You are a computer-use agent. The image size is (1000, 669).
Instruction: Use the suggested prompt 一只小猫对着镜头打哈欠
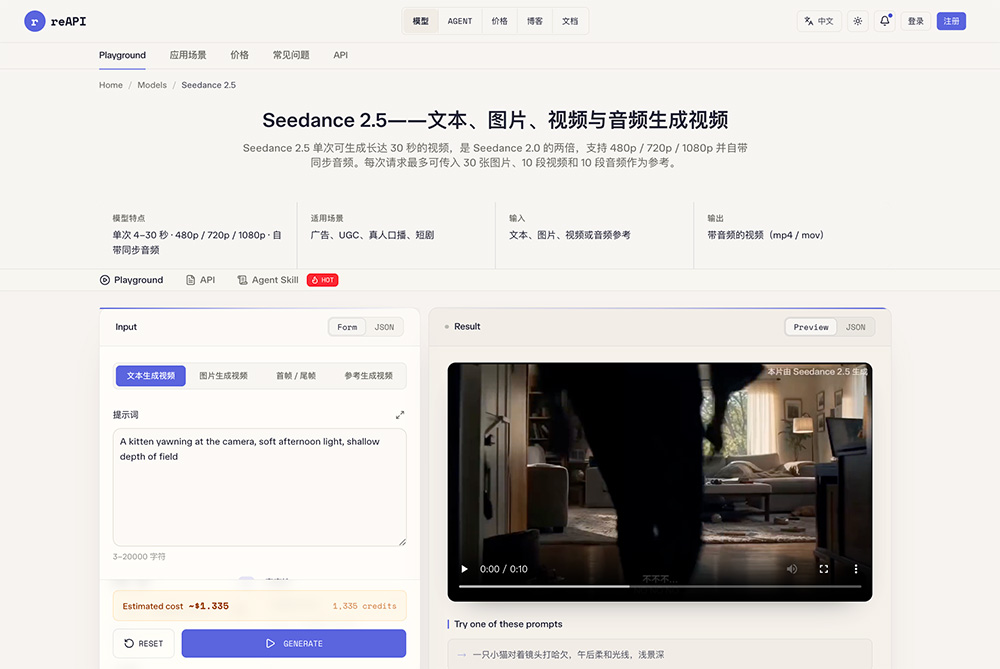660,654
